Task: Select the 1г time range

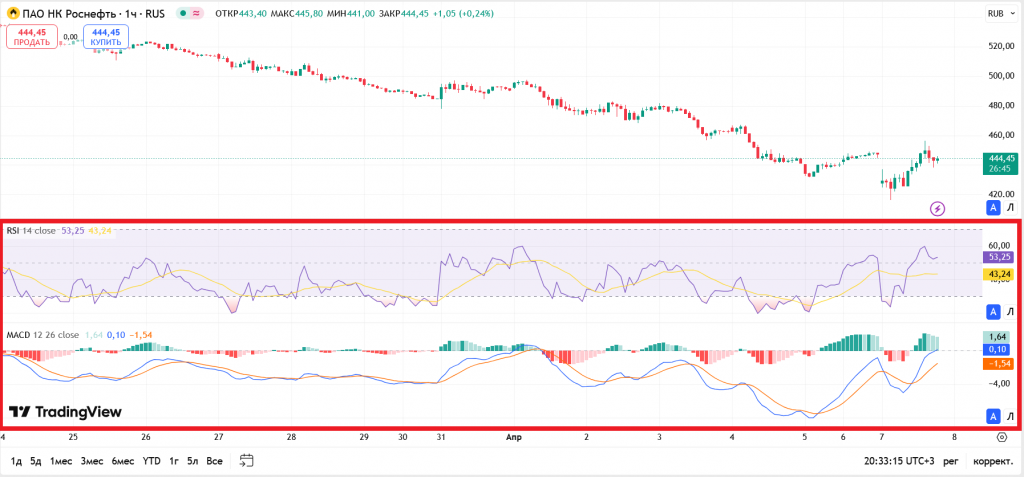Action: pos(174,461)
